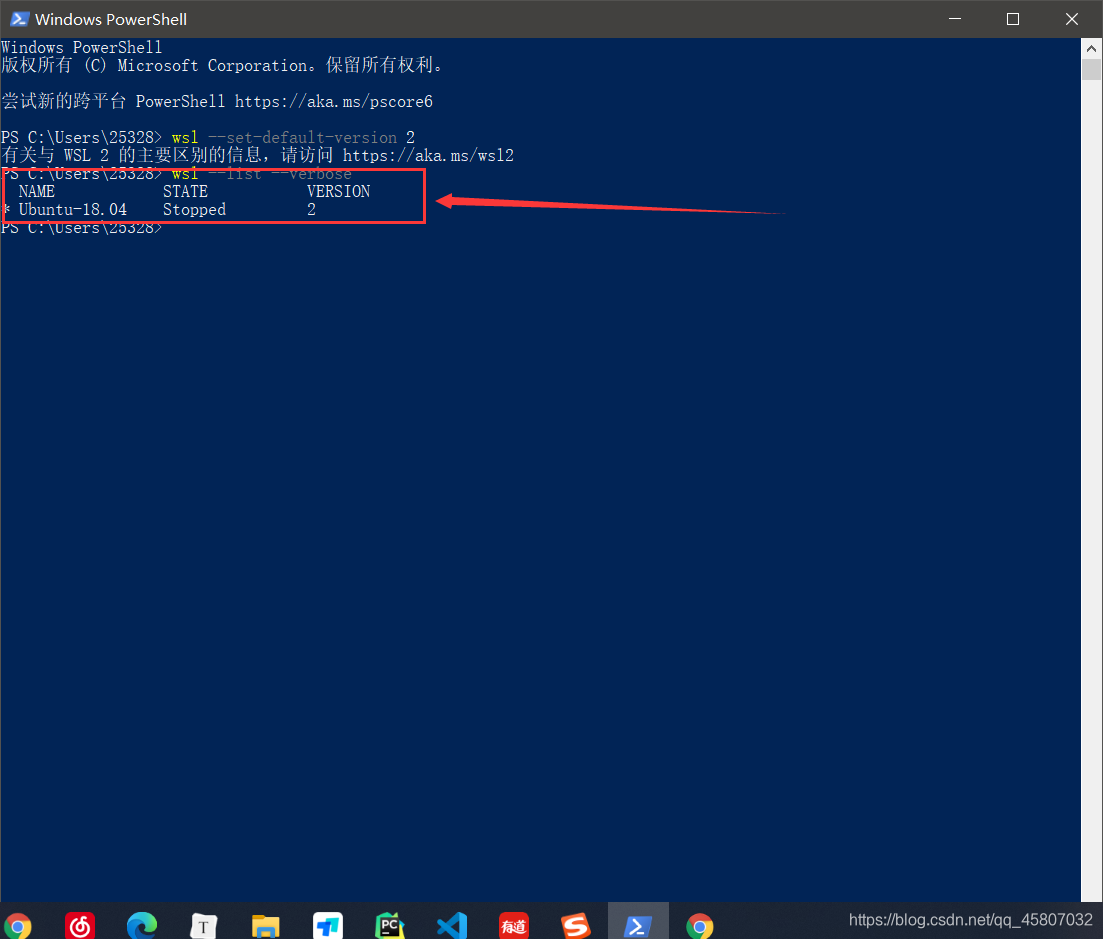Switch to the PowerShell taskbar button
The height and width of the screenshot is (939, 1103).
(x=638, y=921)
